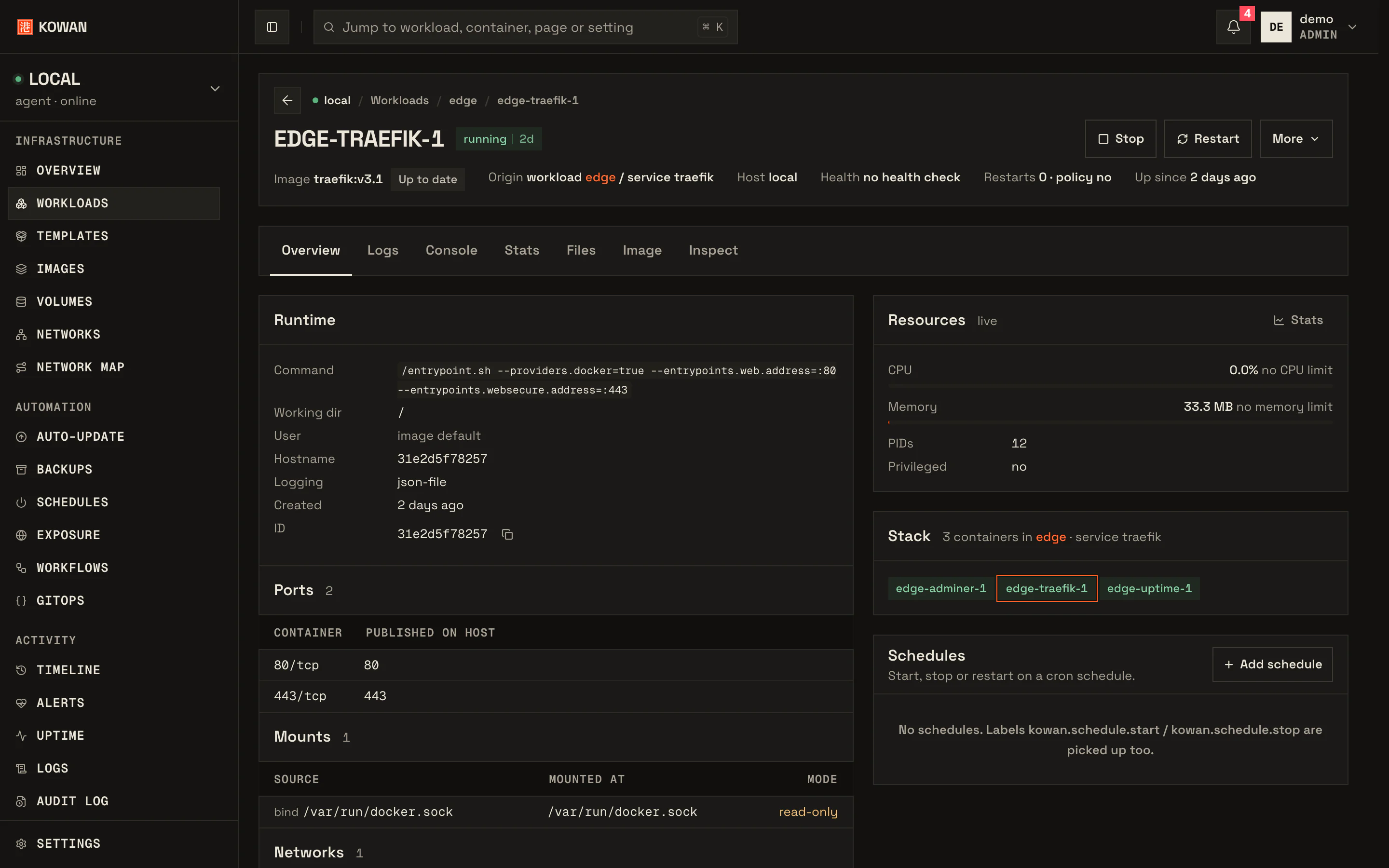Click the 80/tcp port row
Image resolution: width=1389 pixels, height=868 pixels.
[x=556, y=665]
